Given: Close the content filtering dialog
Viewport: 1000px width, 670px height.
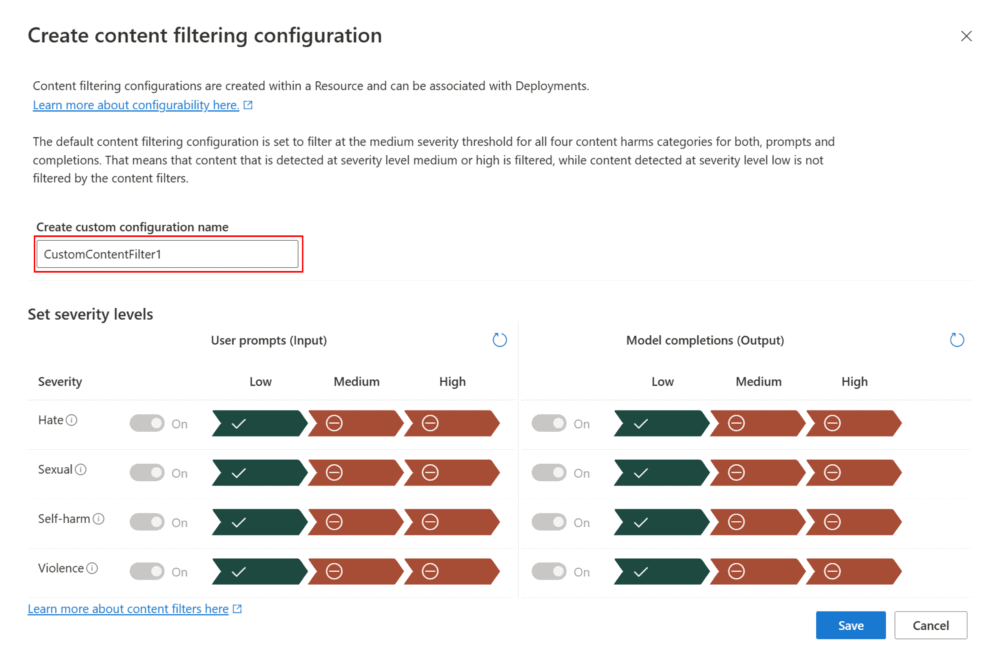Looking at the screenshot, I should (966, 36).
